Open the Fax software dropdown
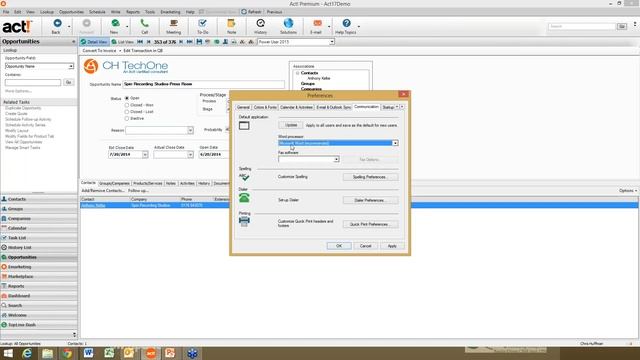This screenshot has height=360, width=640. point(336,159)
